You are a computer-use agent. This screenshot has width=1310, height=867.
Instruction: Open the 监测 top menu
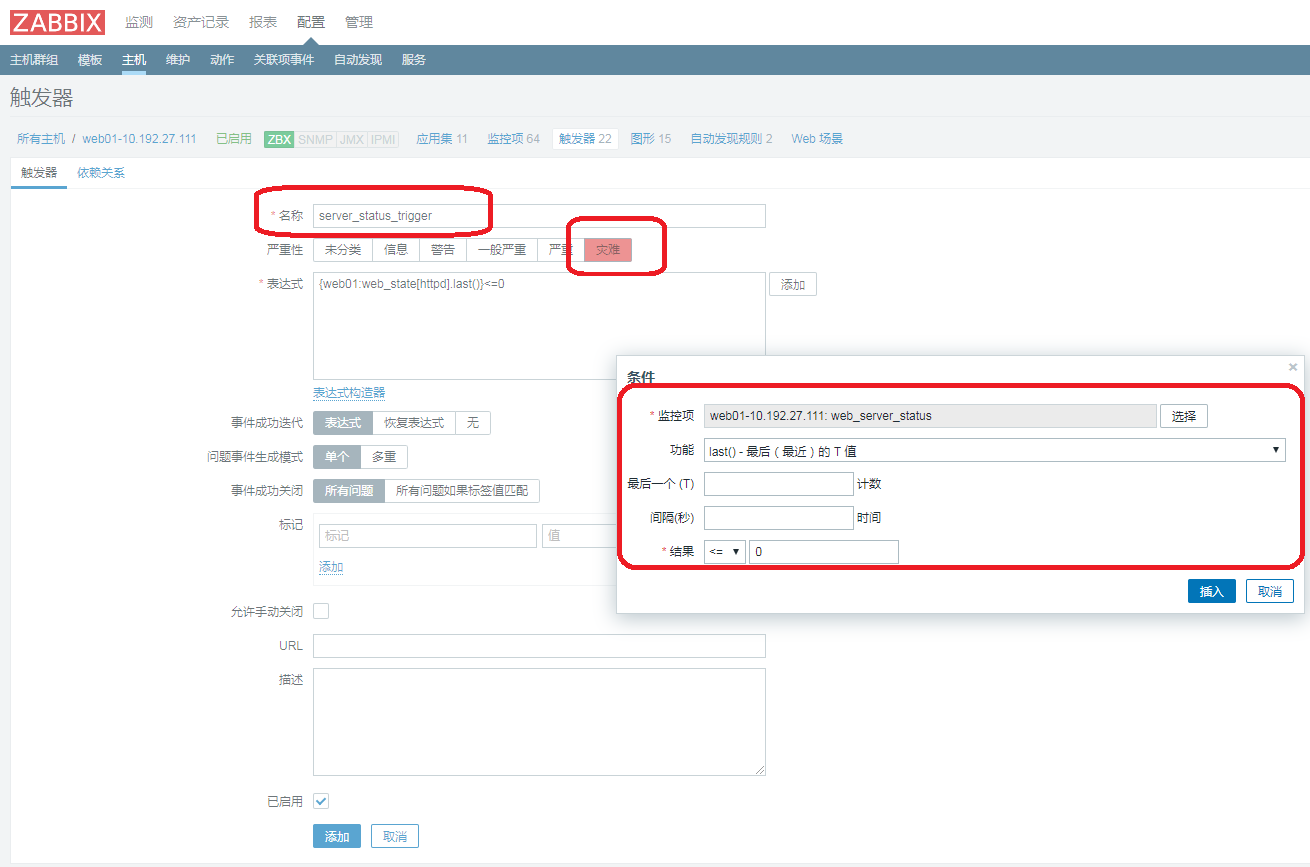[139, 22]
